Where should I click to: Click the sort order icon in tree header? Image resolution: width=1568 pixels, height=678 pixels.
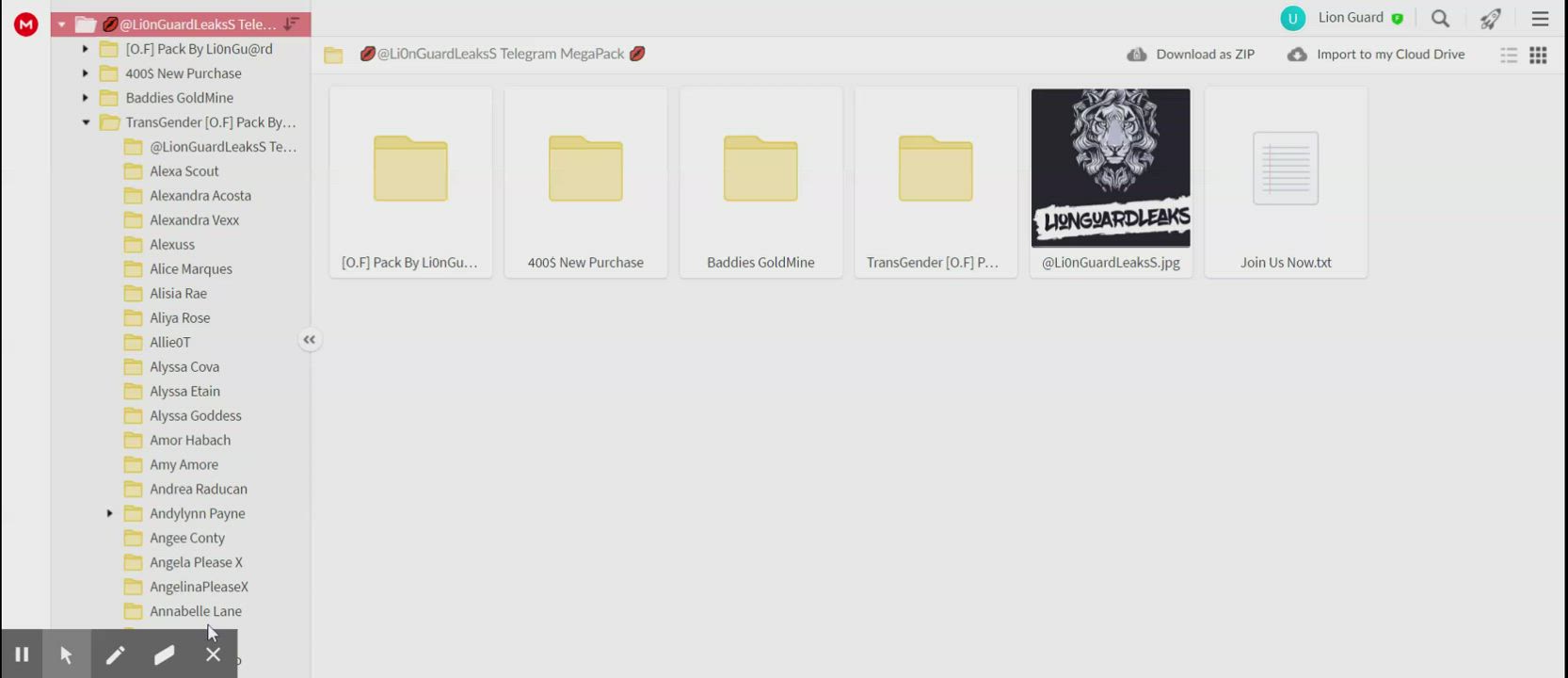click(x=292, y=24)
